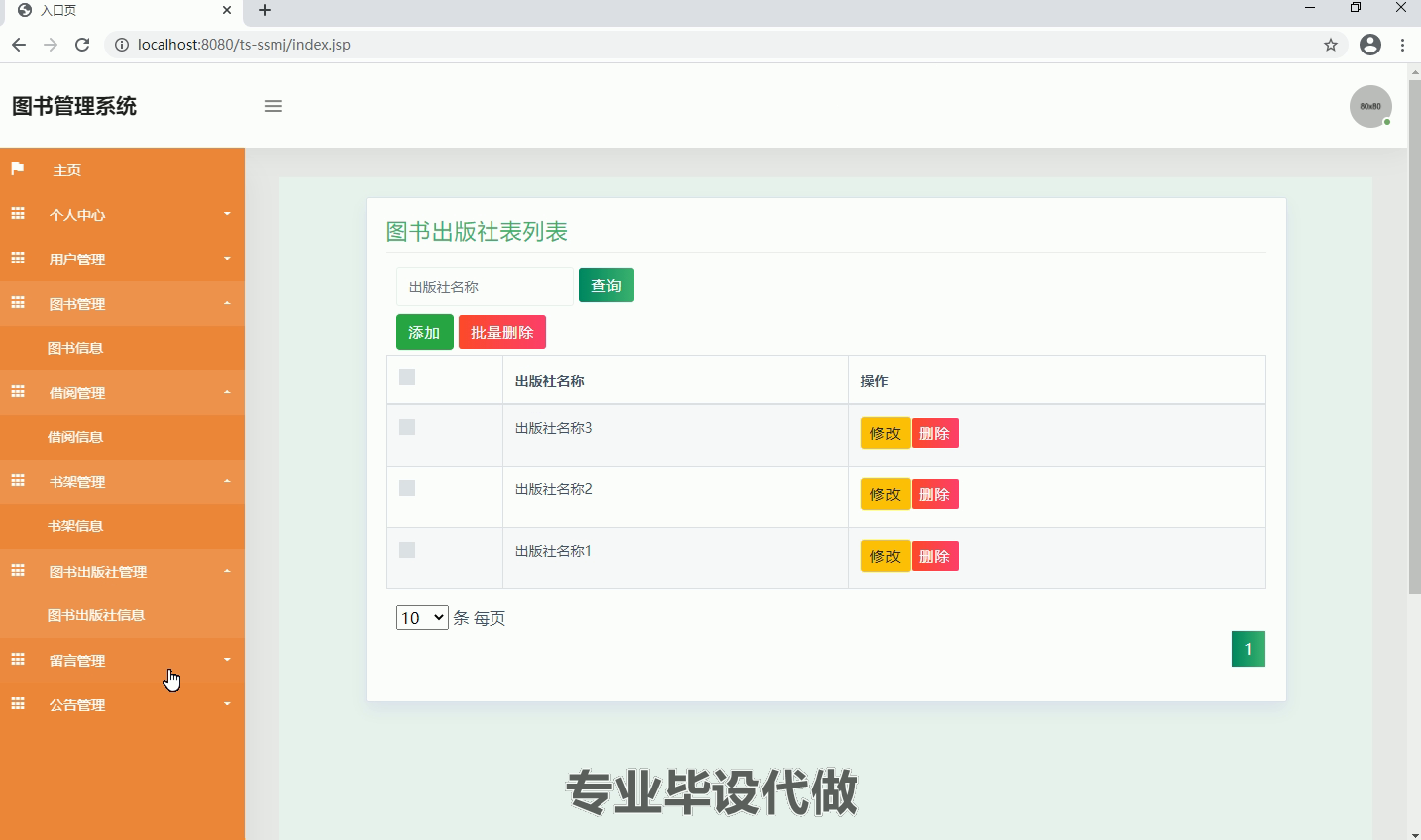Bookmark page with the star icon
This screenshot has height=840, width=1421.
1331,45
